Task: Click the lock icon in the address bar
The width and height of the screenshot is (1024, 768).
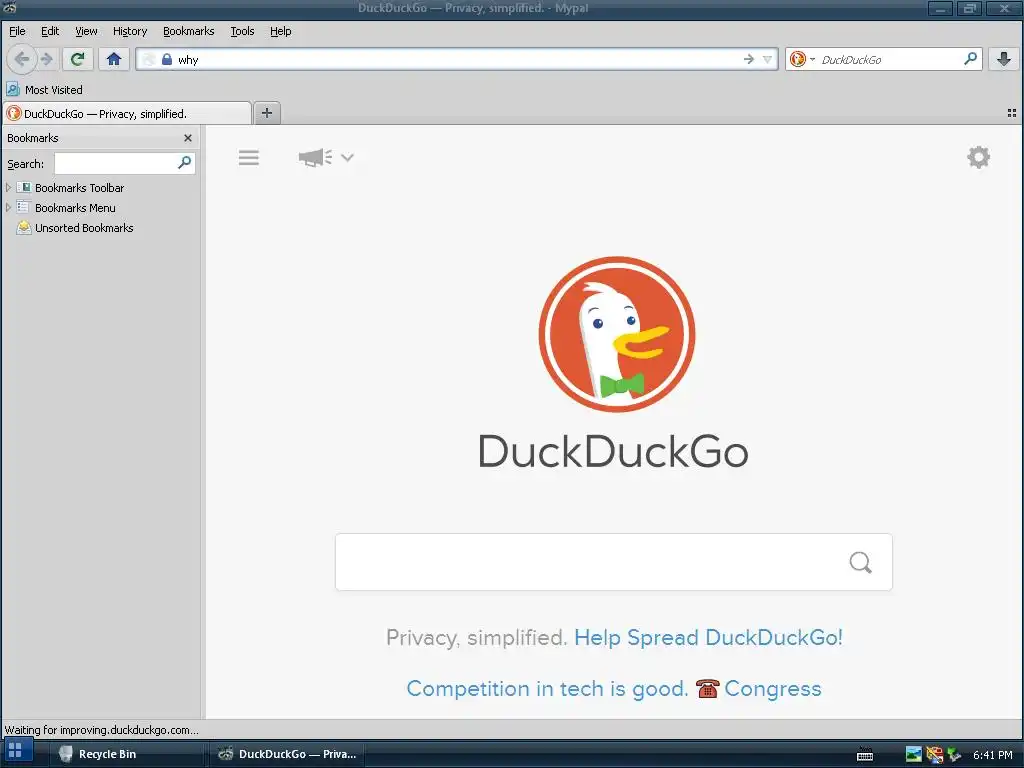Action: point(167,59)
